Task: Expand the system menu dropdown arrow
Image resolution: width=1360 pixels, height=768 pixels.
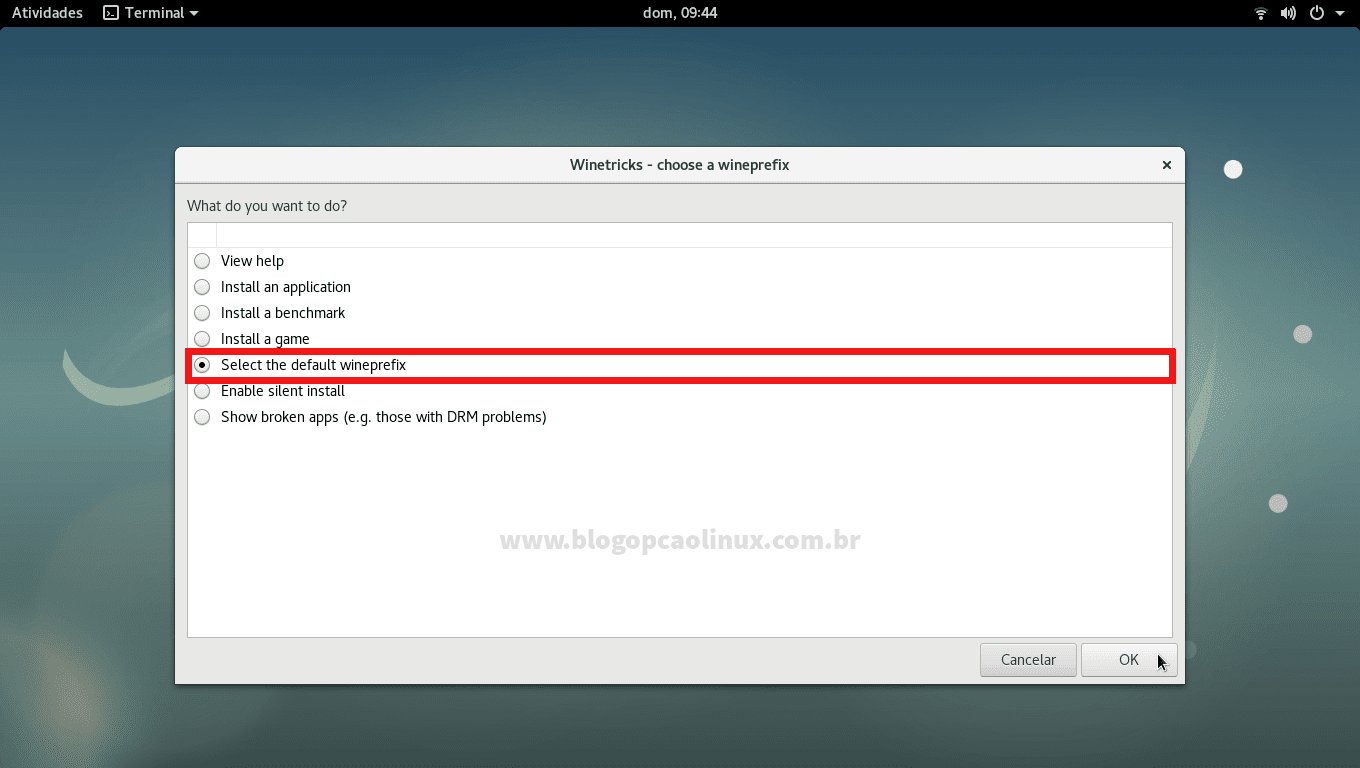Action: coord(1340,13)
